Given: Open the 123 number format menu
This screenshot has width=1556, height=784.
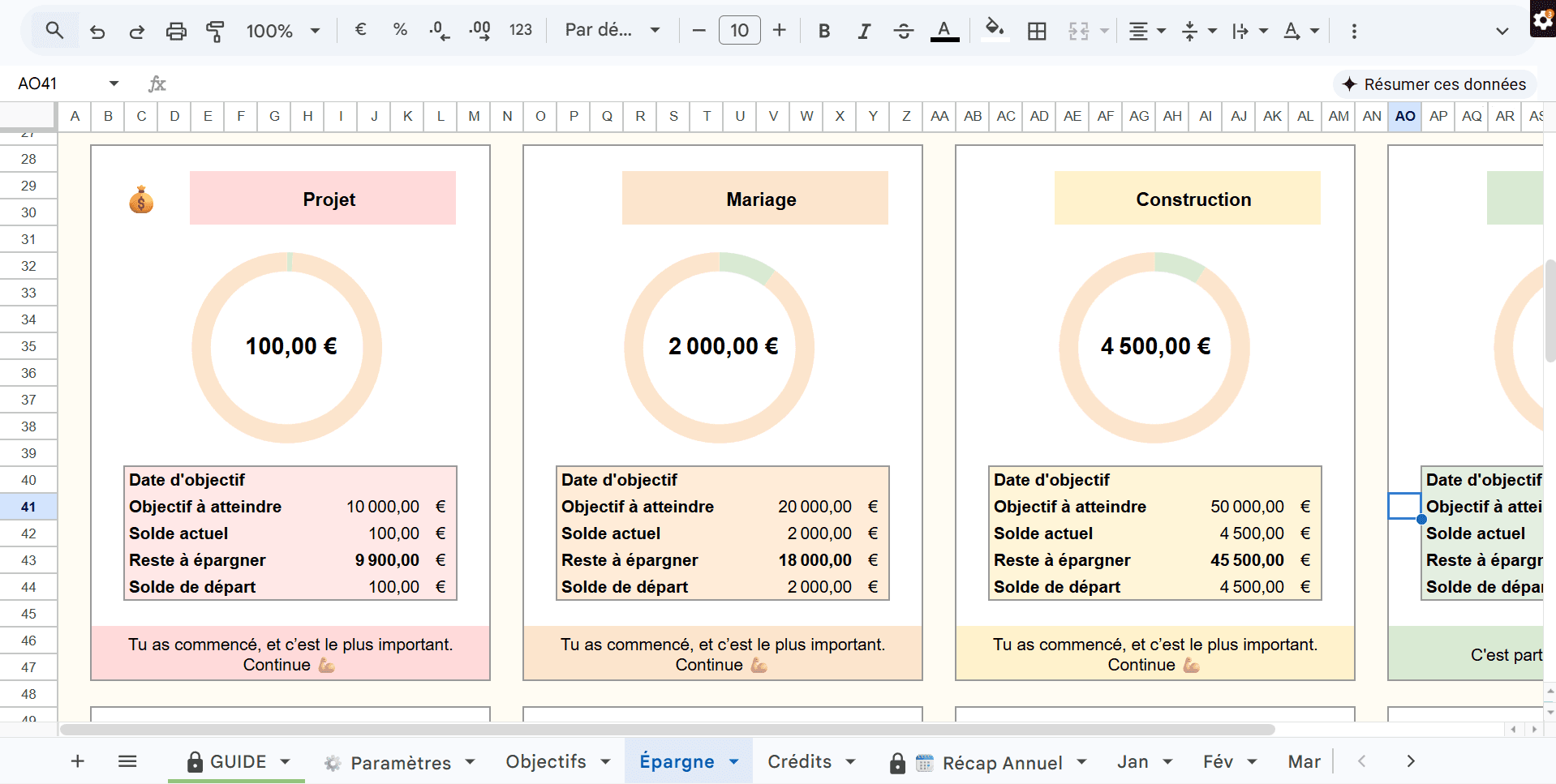Looking at the screenshot, I should pyautogui.click(x=521, y=30).
